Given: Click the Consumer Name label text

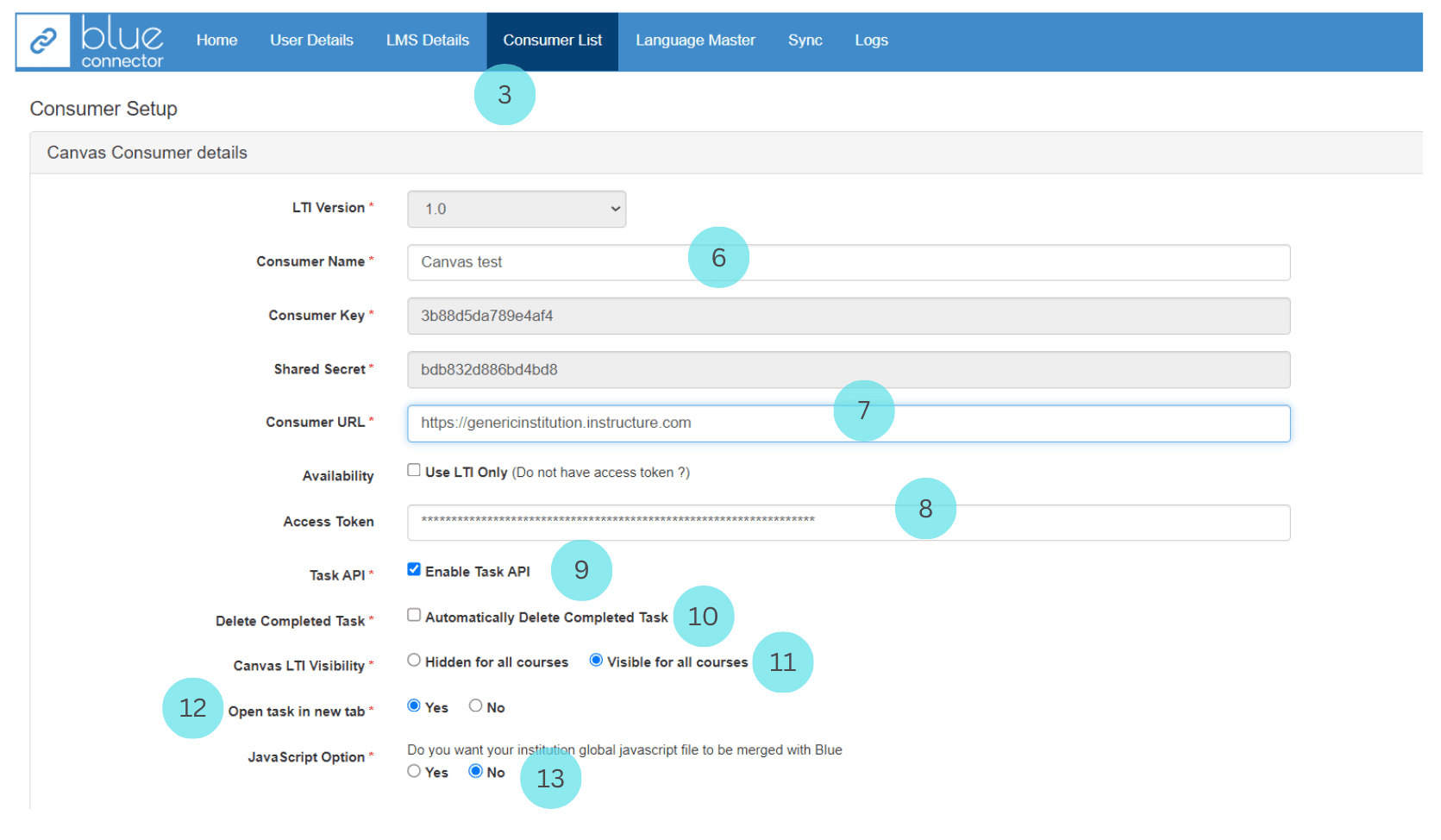Looking at the screenshot, I should [x=310, y=261].
